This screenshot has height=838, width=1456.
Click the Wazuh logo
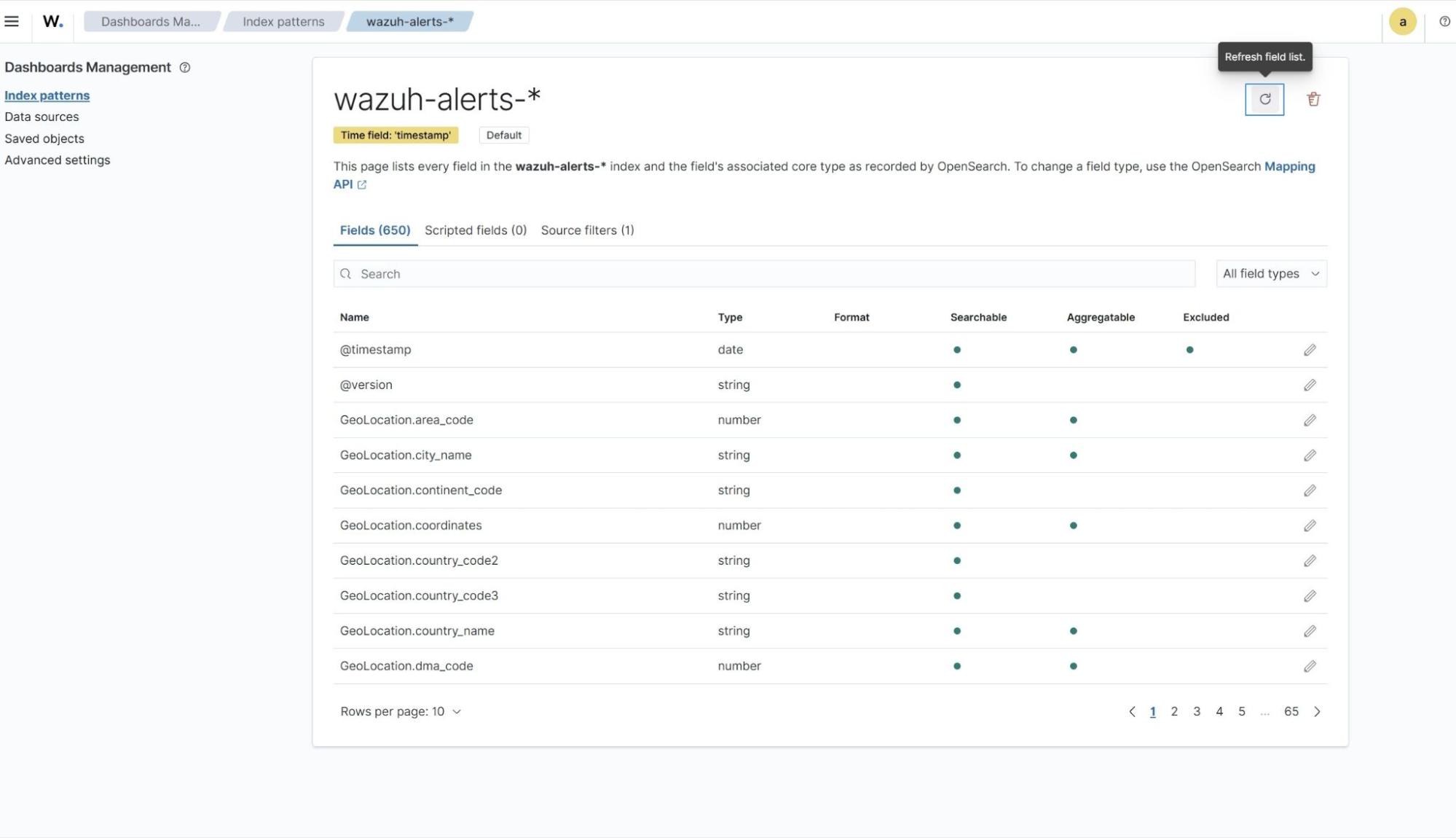point(52,21)
